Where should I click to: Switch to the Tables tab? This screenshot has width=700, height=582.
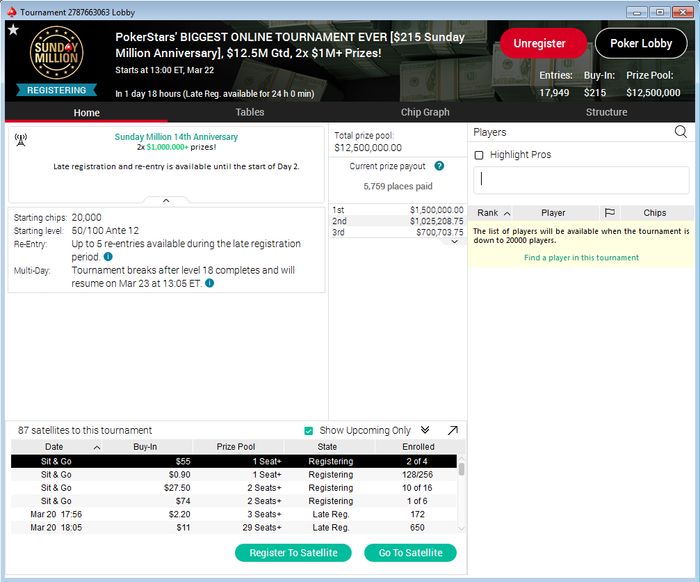[x=250, y=112]
